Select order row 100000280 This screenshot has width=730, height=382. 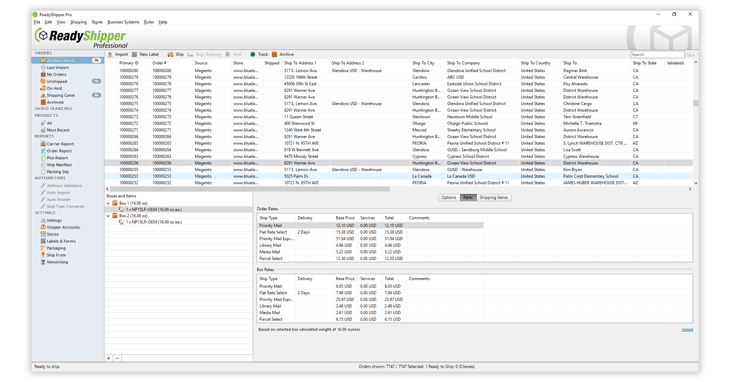tap(398, 71)
